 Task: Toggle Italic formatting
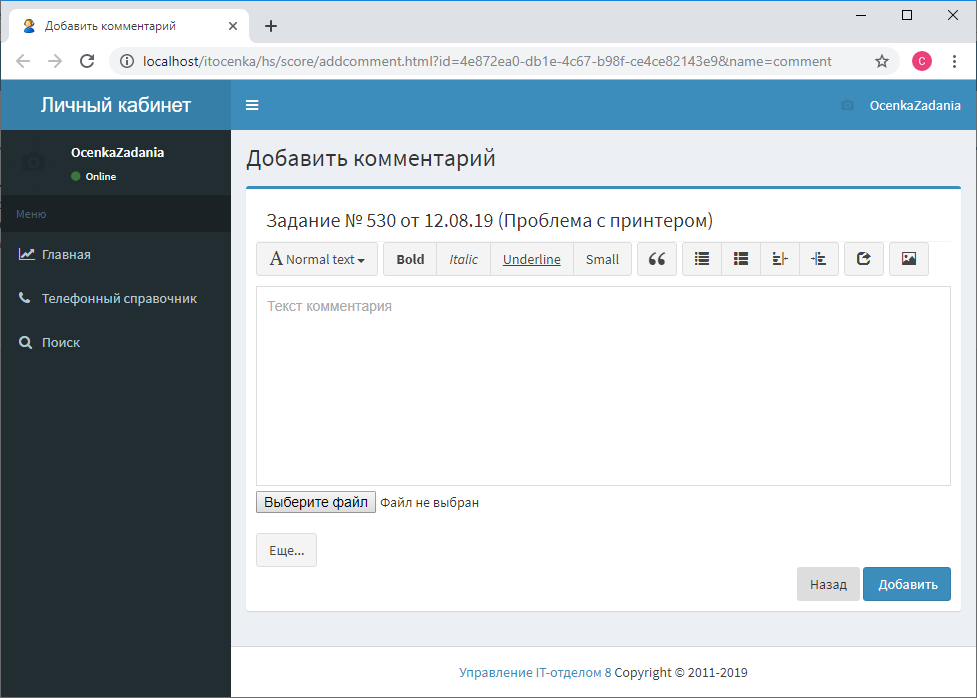coord(463,259)
